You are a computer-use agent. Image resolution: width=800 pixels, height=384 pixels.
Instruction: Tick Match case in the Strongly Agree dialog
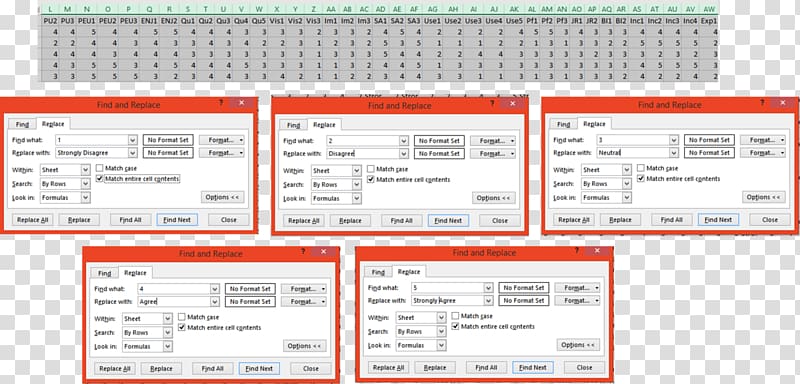(x=456, y=316)
